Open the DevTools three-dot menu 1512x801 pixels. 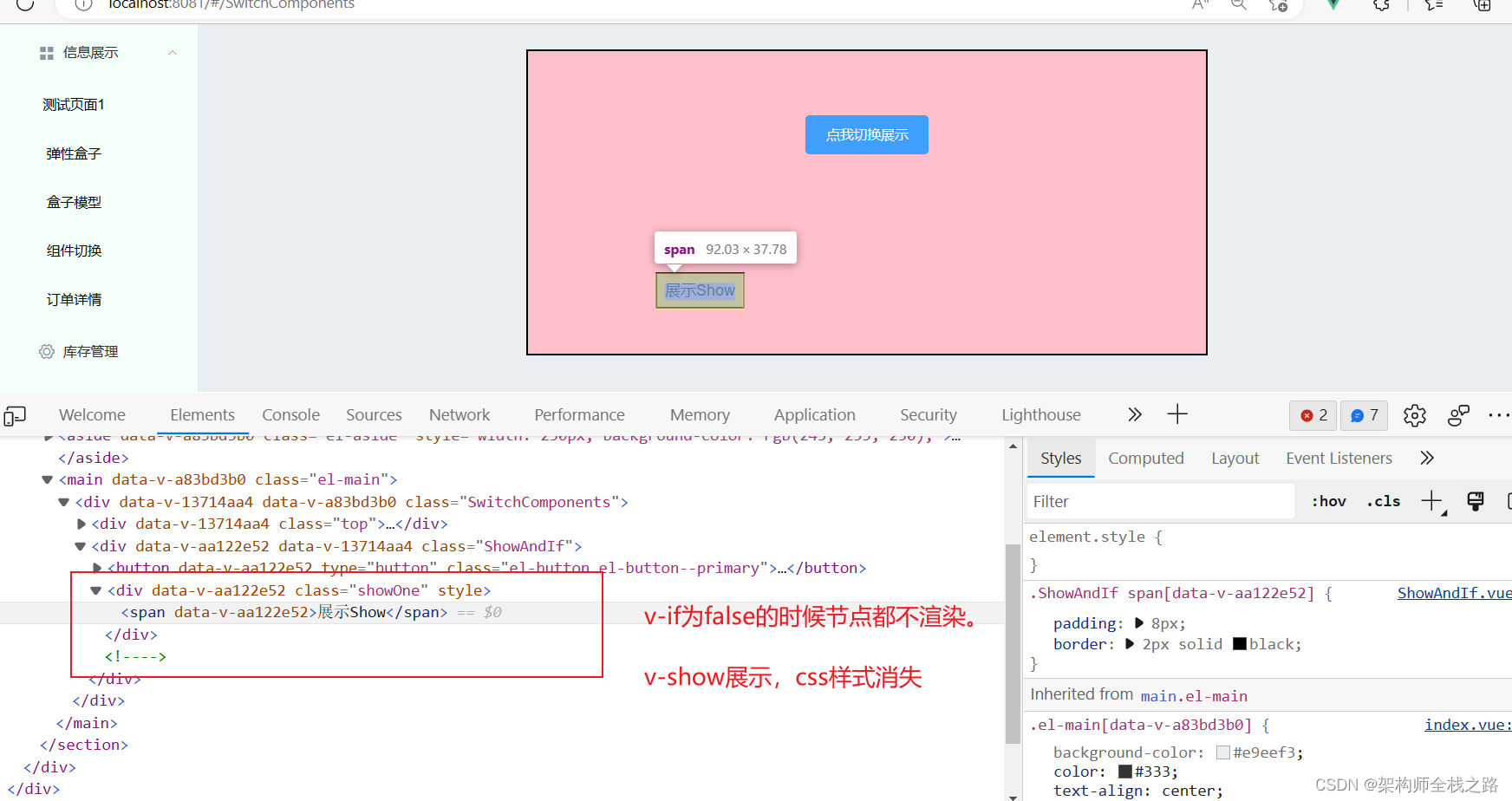point(1498,416)
